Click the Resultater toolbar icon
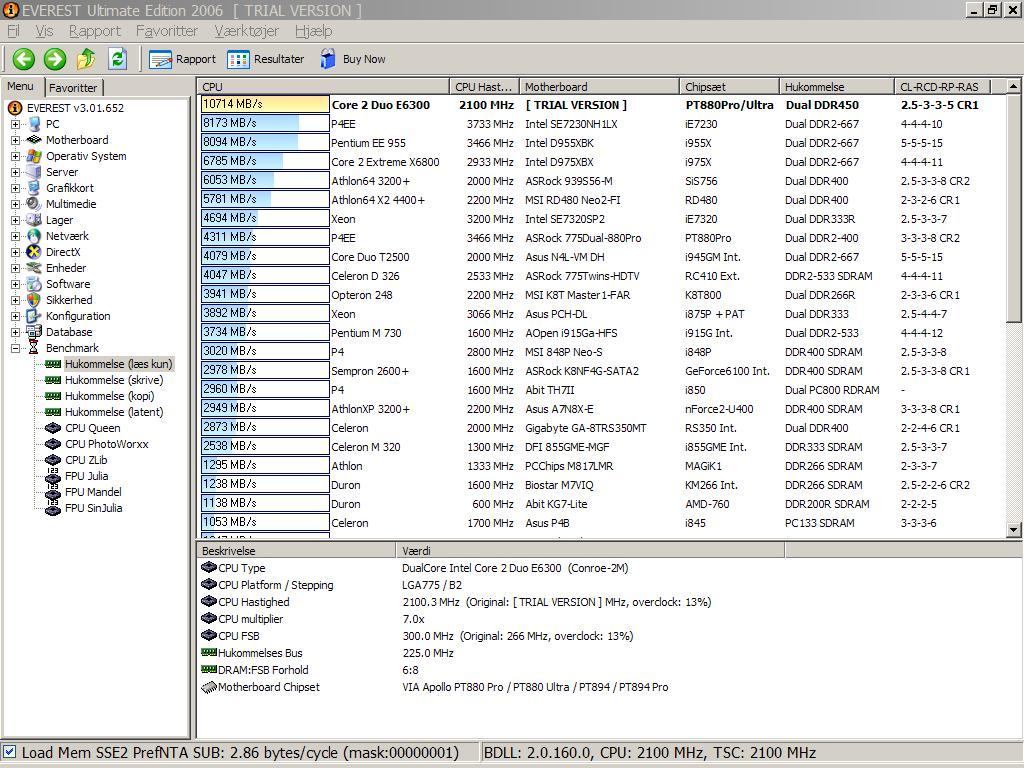Screen dimensions: 1024x768 click(238, 59)
